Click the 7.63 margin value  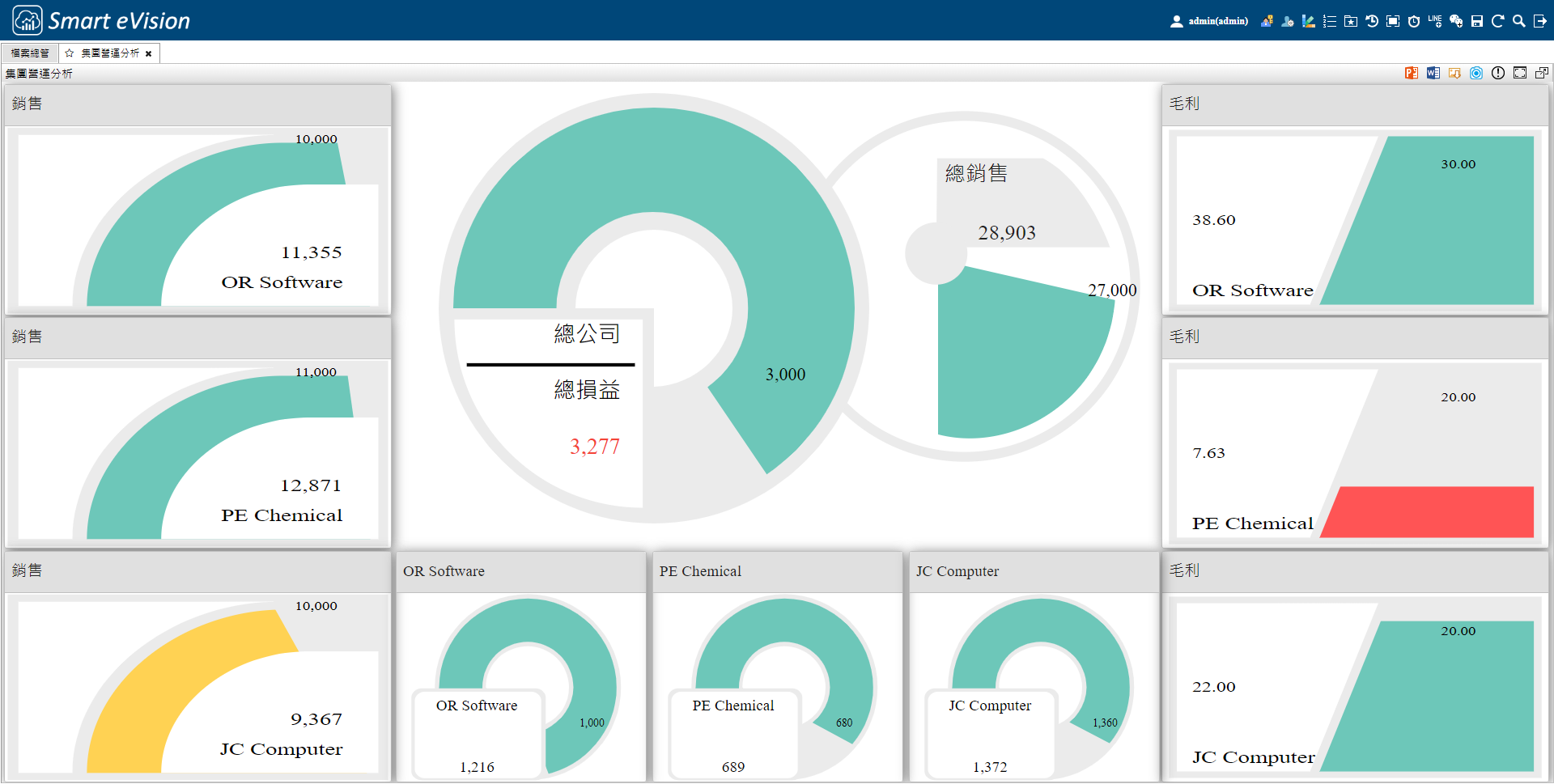[x=1208, y=453]
